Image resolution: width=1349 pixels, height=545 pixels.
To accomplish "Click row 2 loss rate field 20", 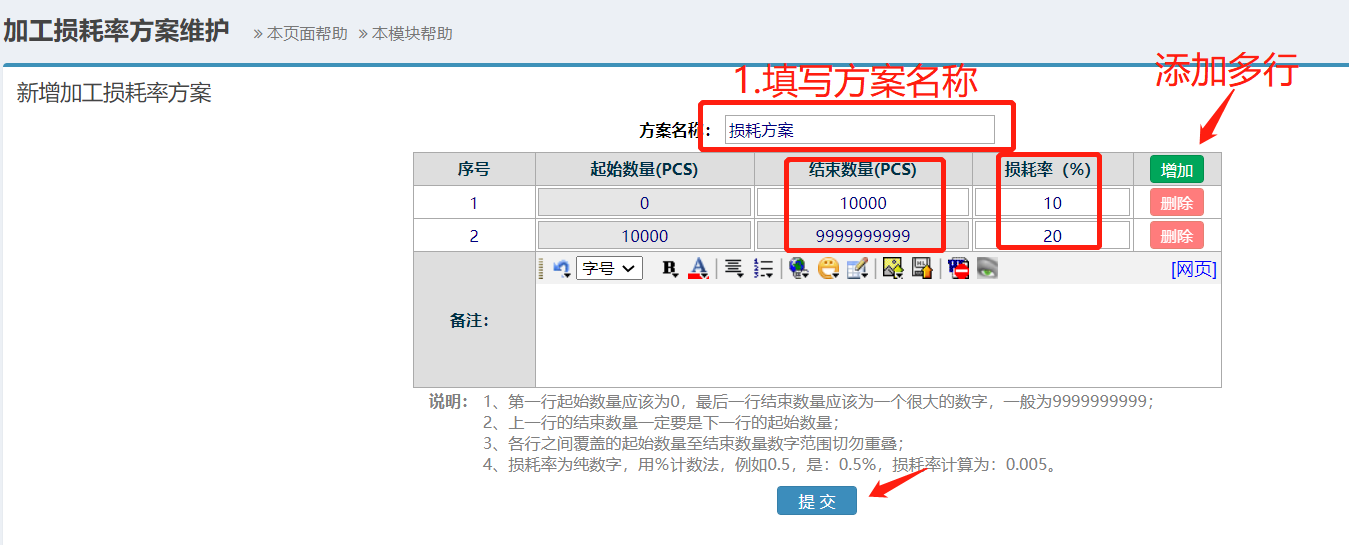I will pos(1052,235).
